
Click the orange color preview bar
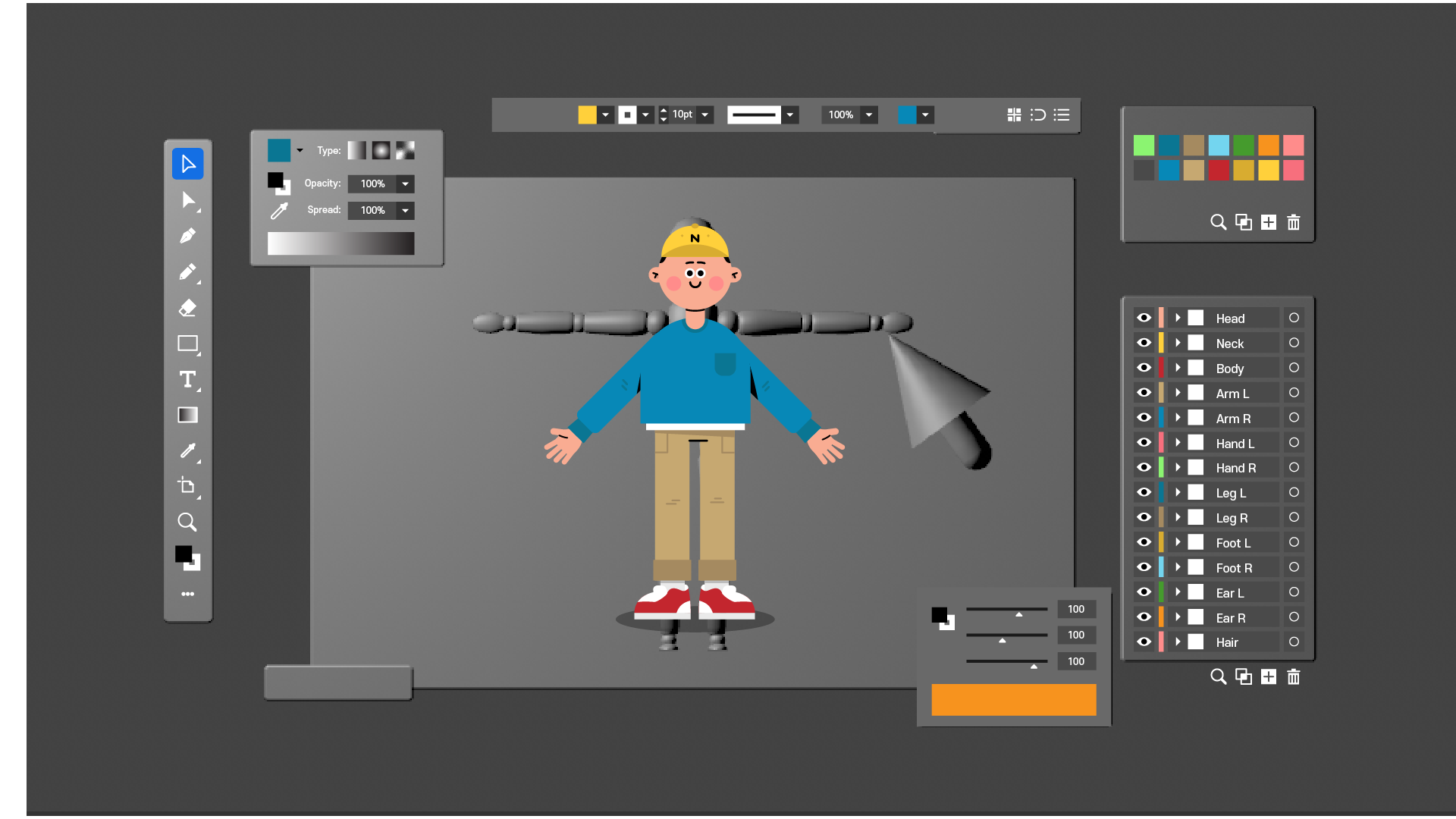pos(1014,699)
